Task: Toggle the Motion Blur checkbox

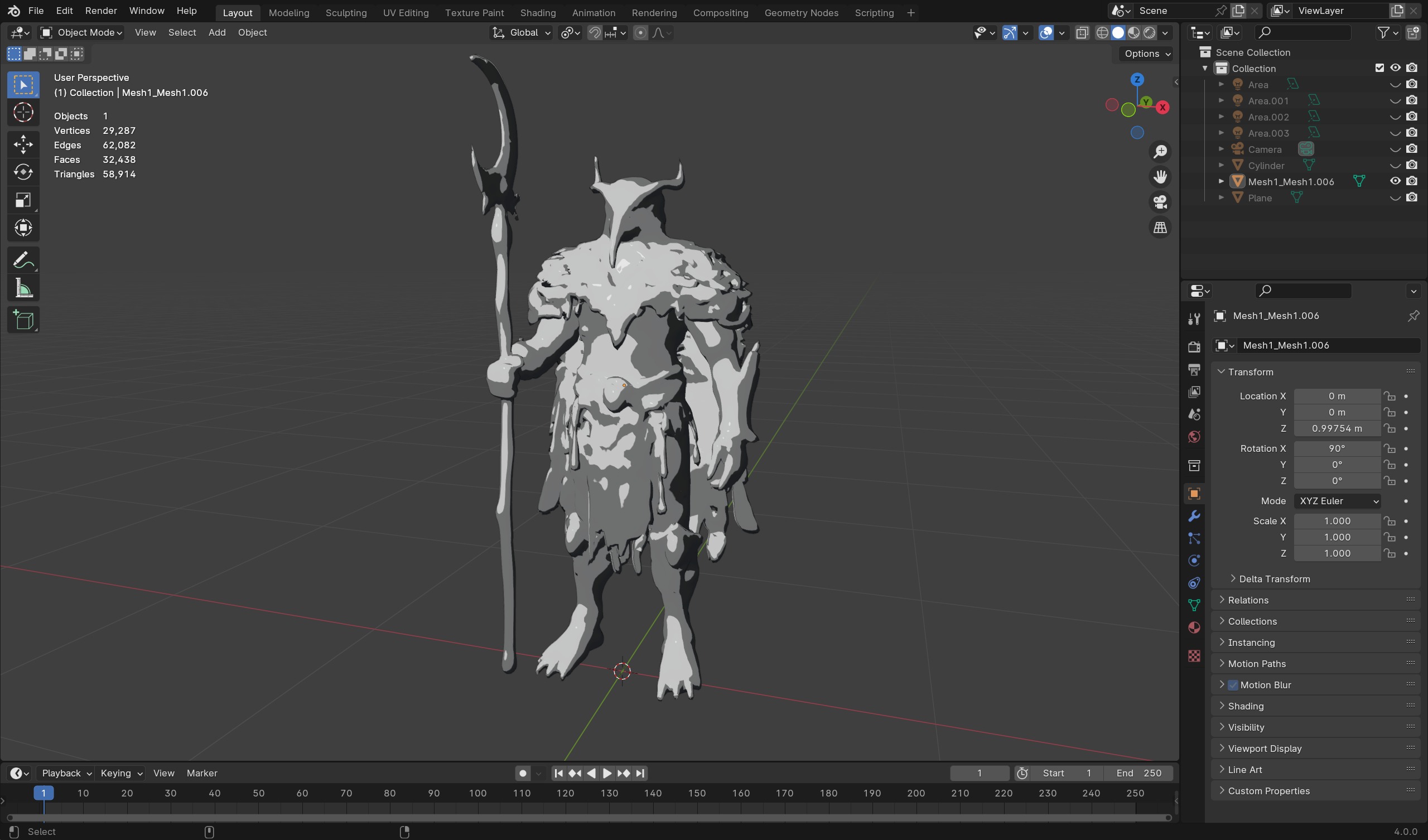Action: click(1233, 685)
